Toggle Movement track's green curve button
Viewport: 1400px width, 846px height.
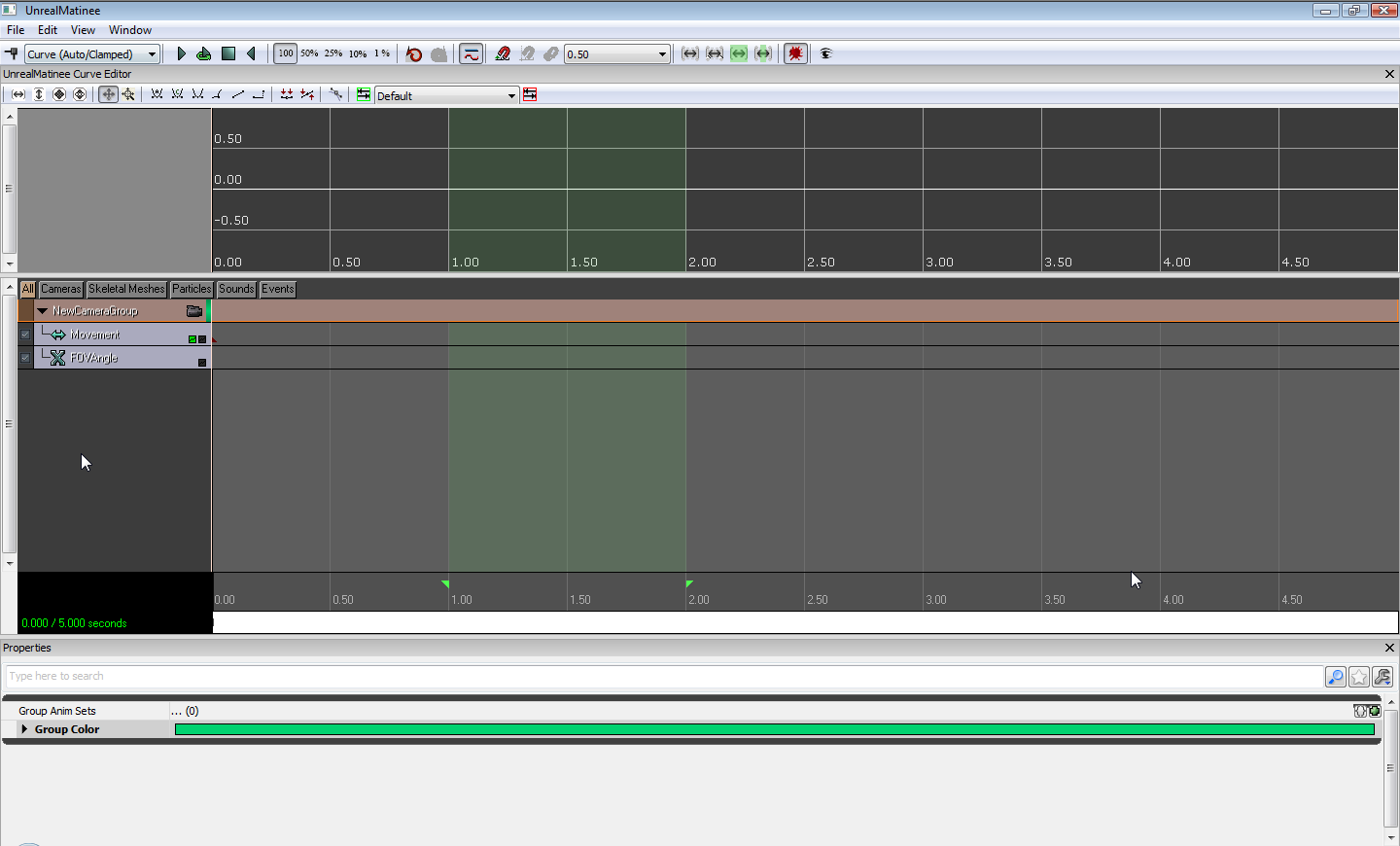[x=192, y=339]
